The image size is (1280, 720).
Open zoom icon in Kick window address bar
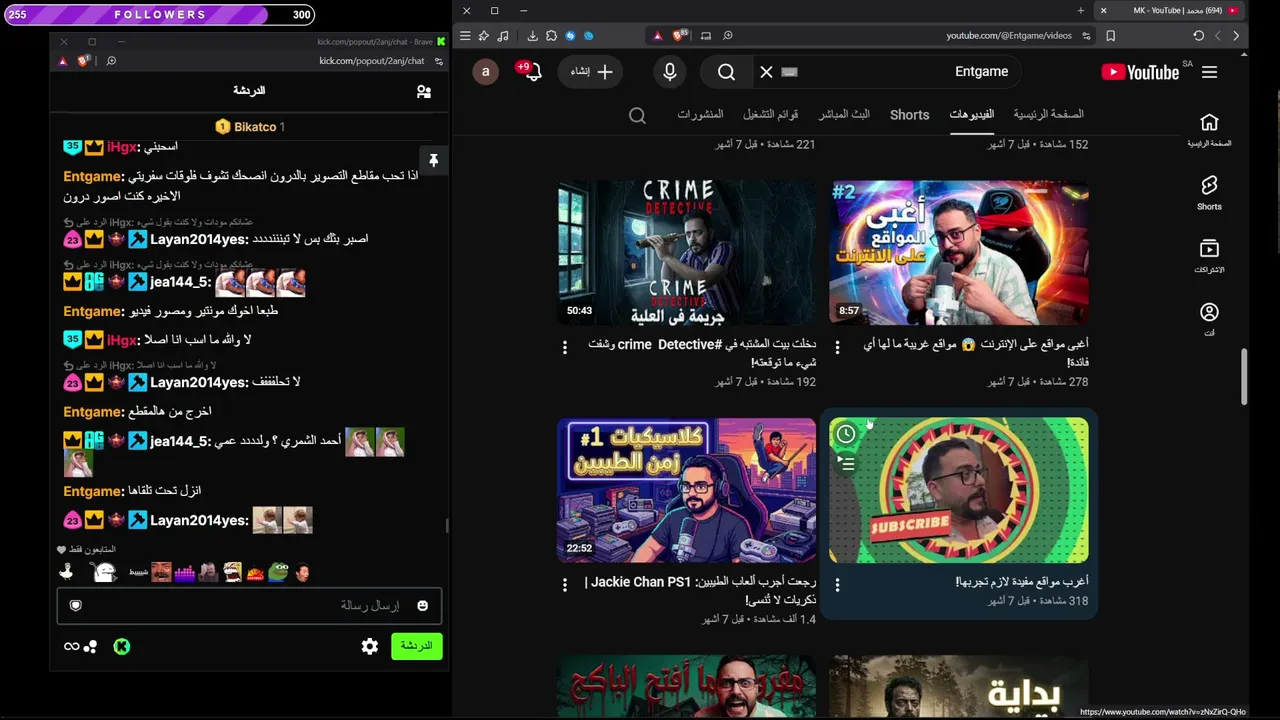pyautogui.click(x=111, y=61)
